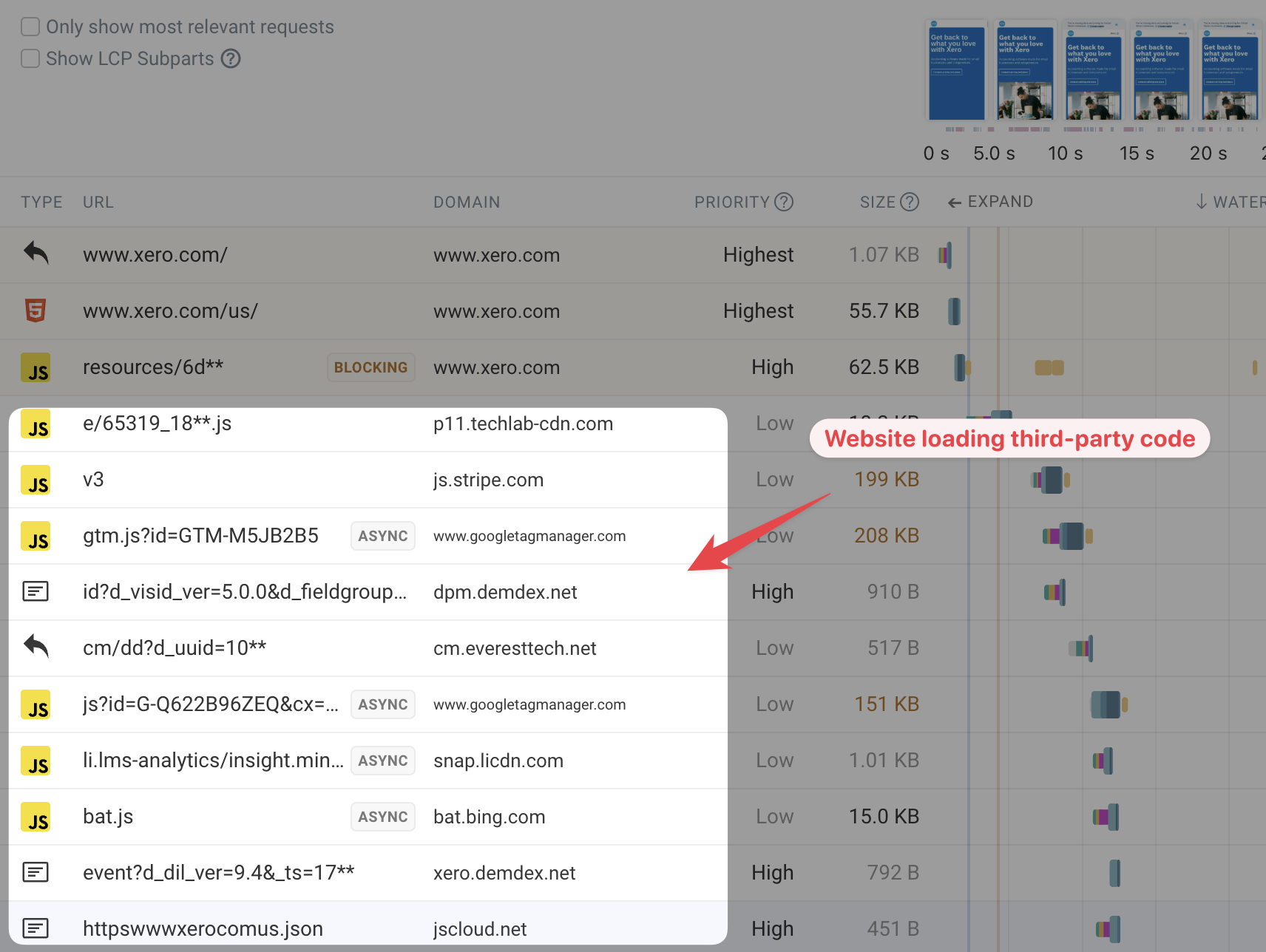
Task: Click JS icon for li.lms-analytics row
Action: pyautogui.click(x=35, y=761)
